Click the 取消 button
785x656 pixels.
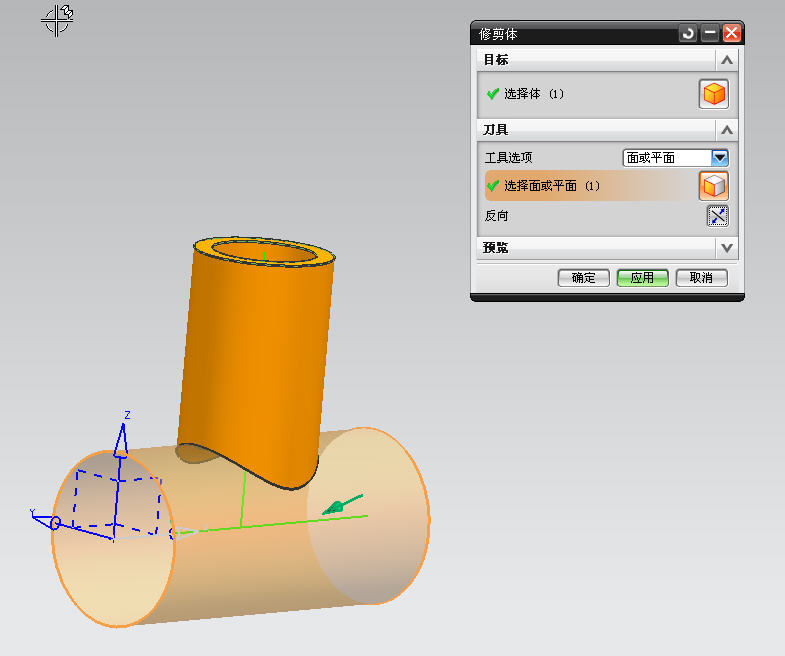pyautogui.click(x=701, y=278)
